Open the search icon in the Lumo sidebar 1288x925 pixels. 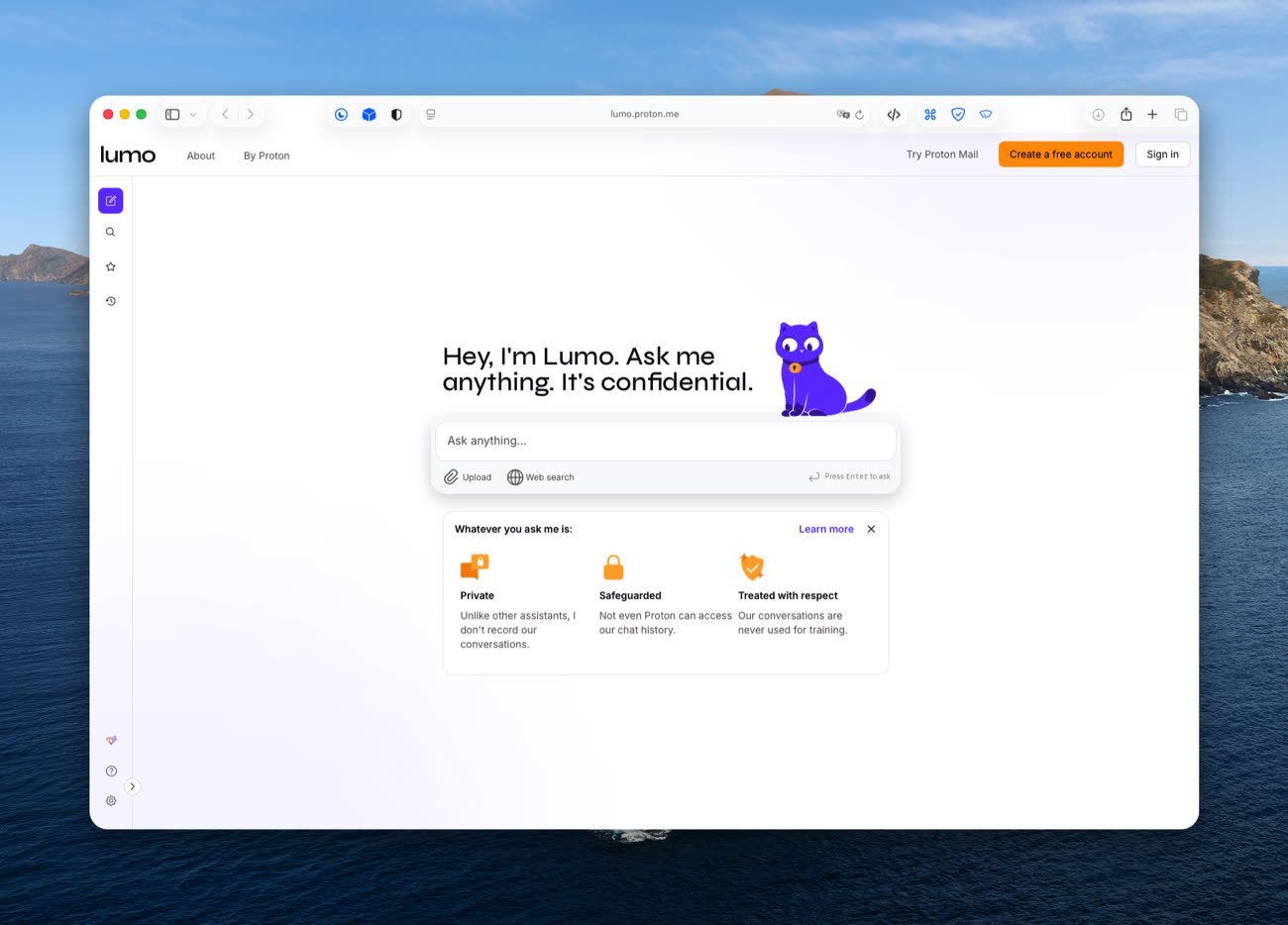[111, 233]
